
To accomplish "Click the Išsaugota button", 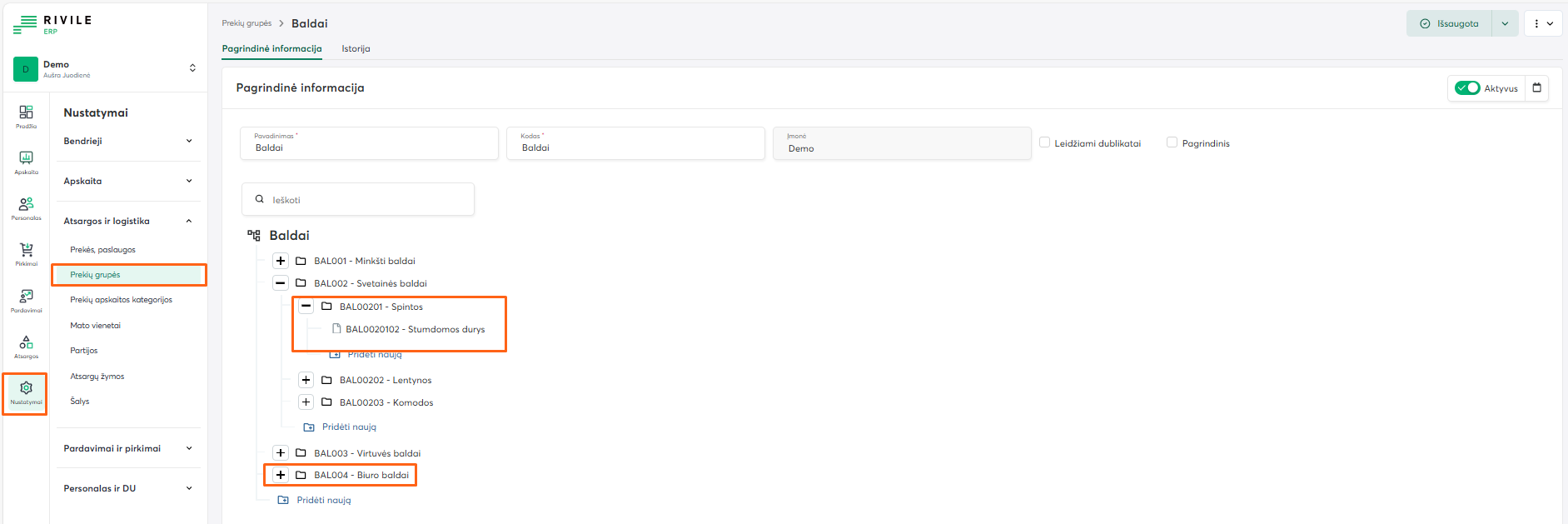I will tap(1450, 23).
